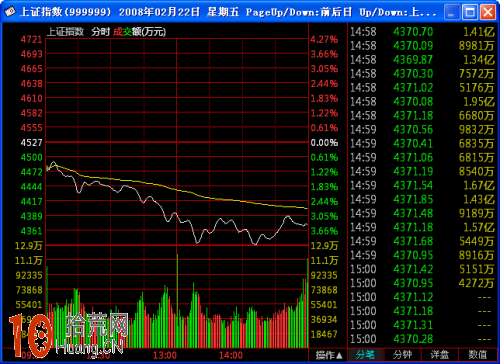Select tick row with price 4371.12
Image resolution: width=500 pixels, height=364 pixels.
(422, 297)
